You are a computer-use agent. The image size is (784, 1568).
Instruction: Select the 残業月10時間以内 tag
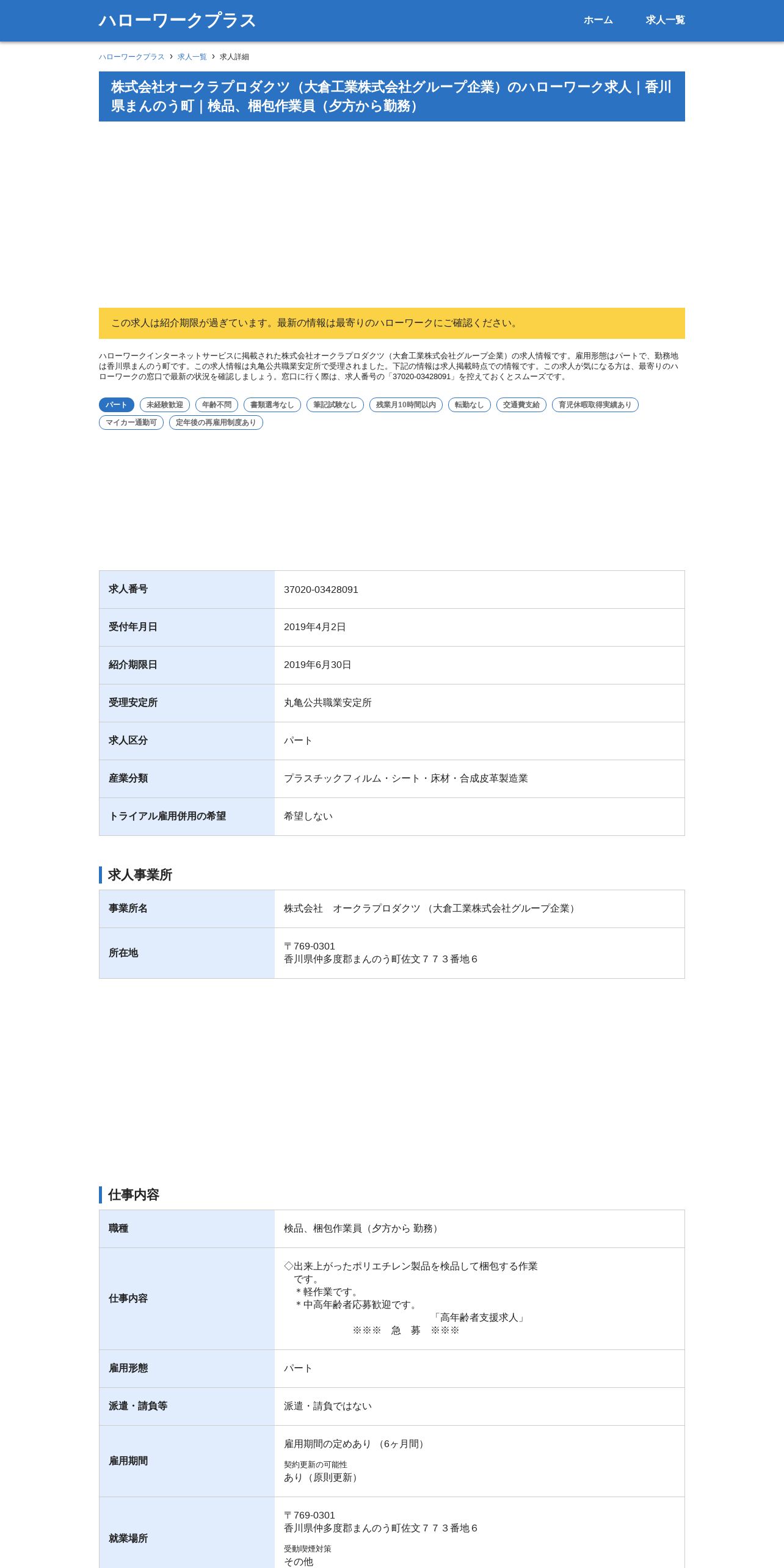click(406, 405)
